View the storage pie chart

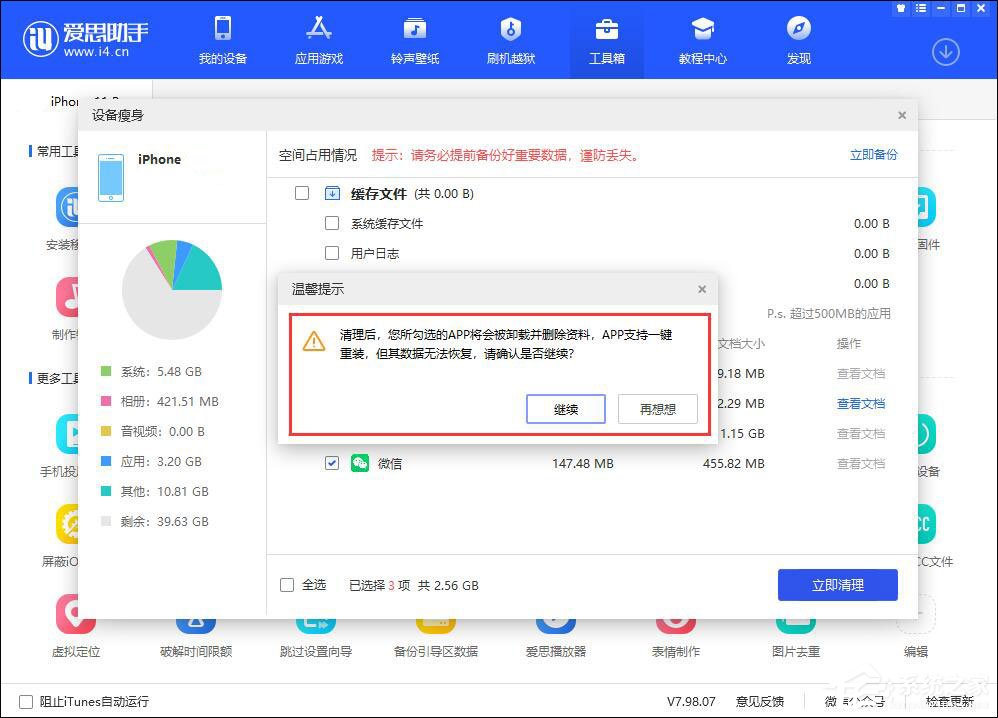tap(172, 290)
